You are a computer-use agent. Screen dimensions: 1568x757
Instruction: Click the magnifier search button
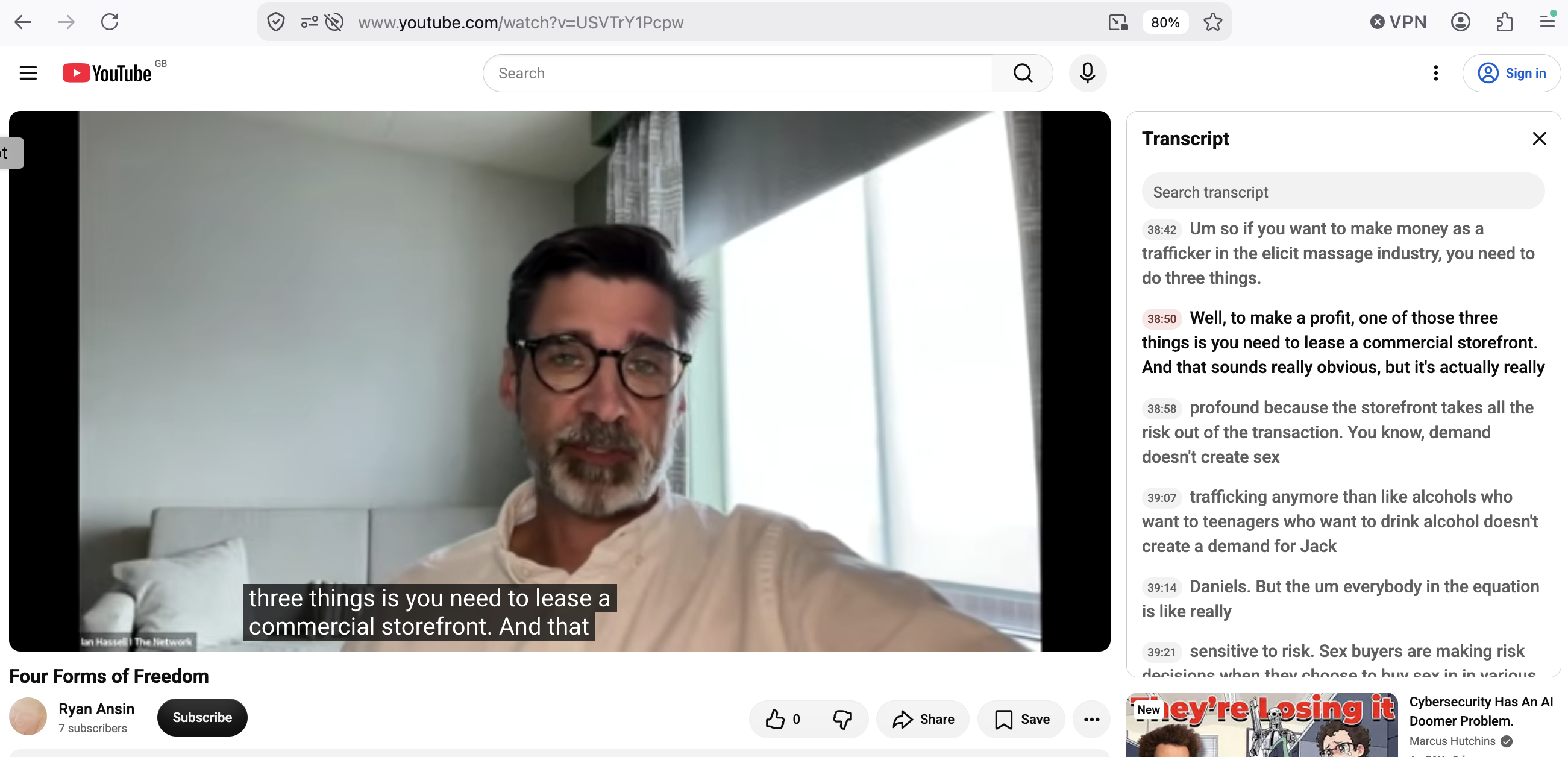[x=1023, y=73]
